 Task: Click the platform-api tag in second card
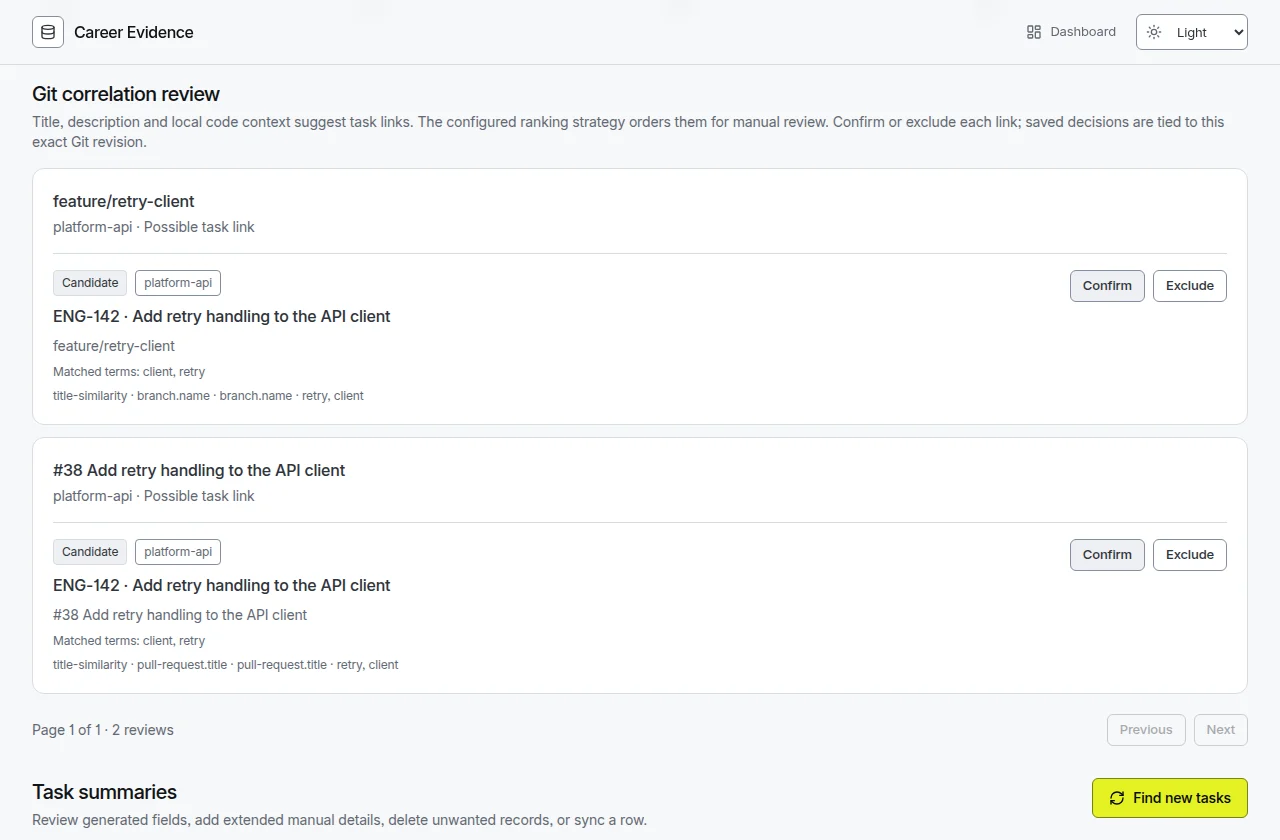point(178,552)
